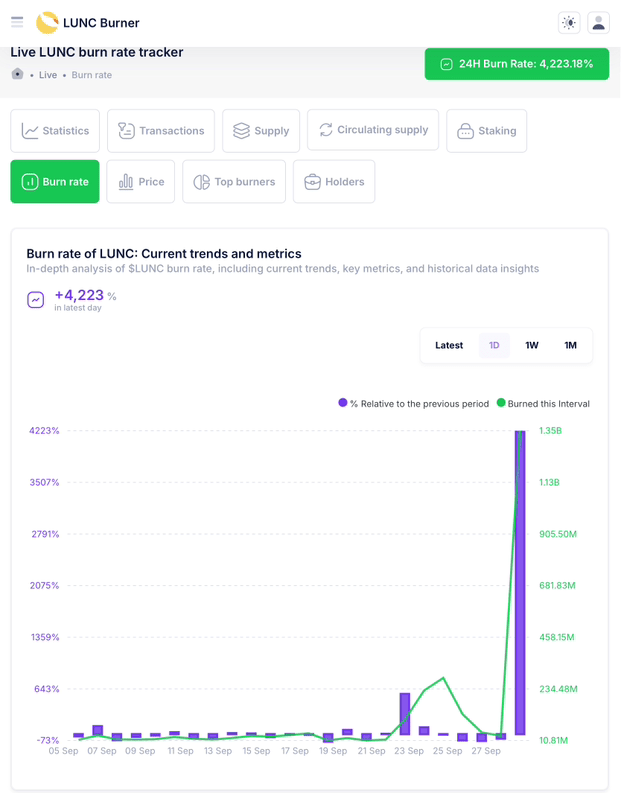
Task: Open the hamburger menu icon
Action: 17,22
